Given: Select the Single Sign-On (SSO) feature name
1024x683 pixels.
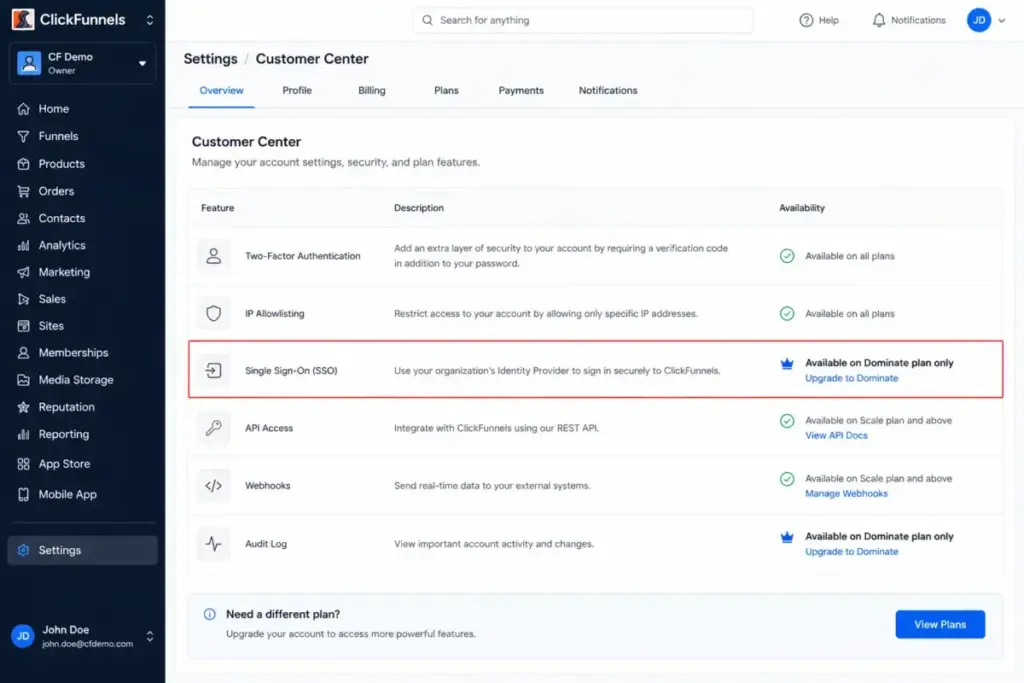Looking at the screenshot, I should click(x=291, y=370).
